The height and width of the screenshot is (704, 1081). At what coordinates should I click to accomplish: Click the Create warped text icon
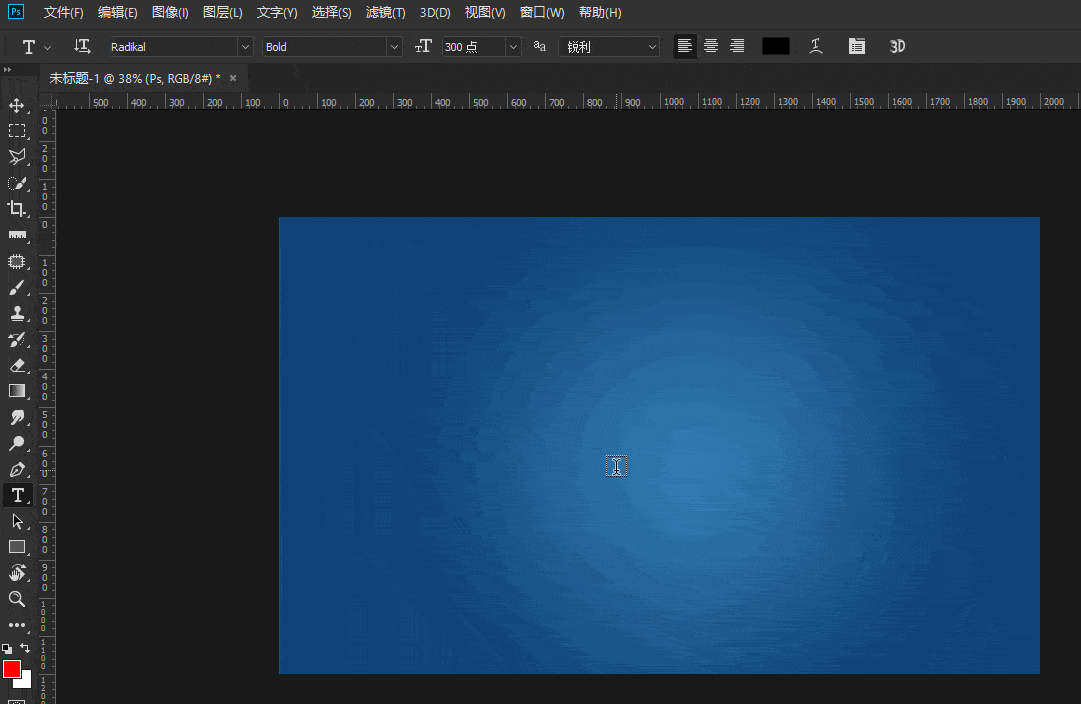pyautogui.click(x=816, y=46)
